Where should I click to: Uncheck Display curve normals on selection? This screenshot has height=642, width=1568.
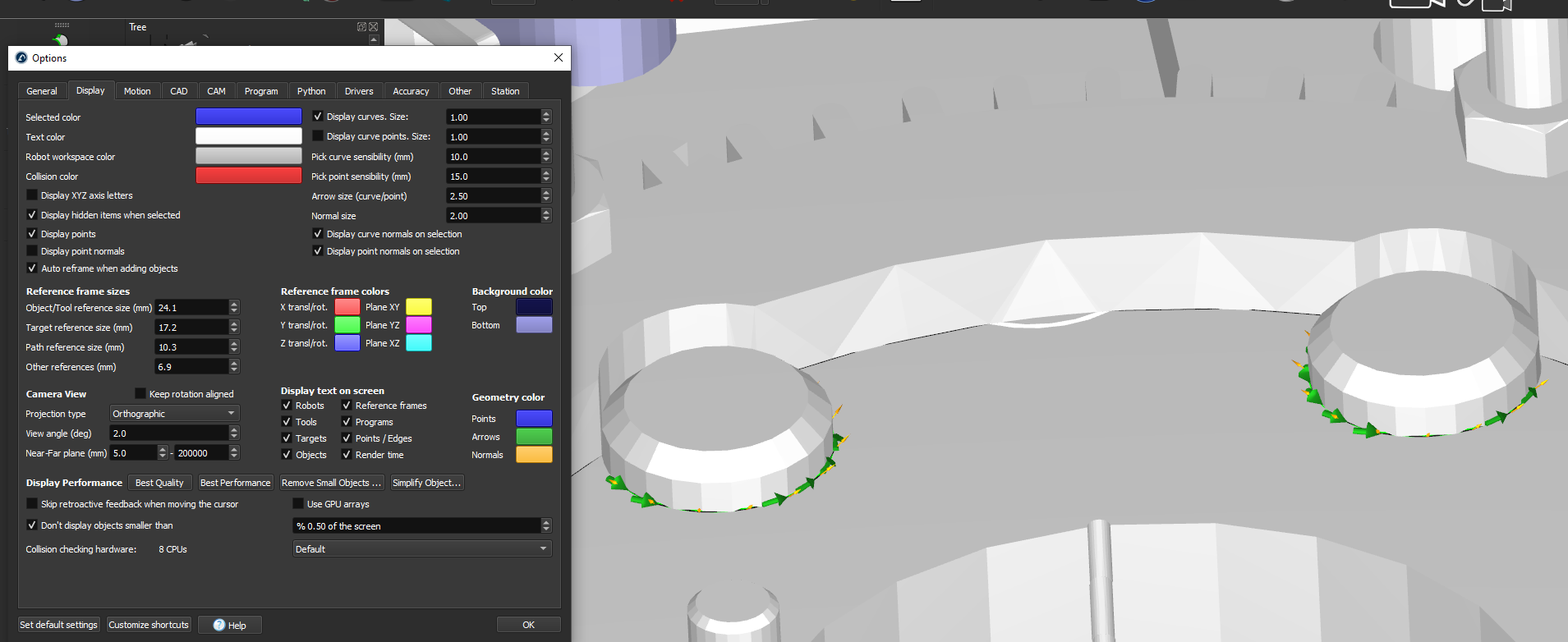pos(318,234)
